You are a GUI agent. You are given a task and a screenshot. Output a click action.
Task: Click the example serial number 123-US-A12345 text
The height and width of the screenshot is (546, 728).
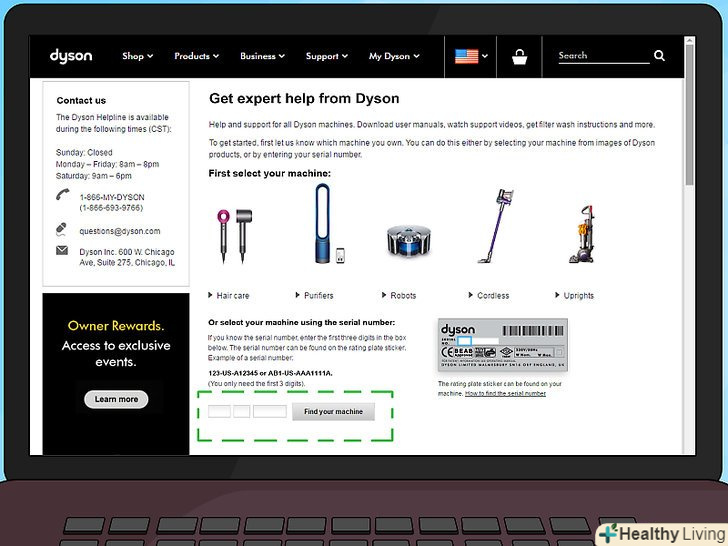click(233, 373)
